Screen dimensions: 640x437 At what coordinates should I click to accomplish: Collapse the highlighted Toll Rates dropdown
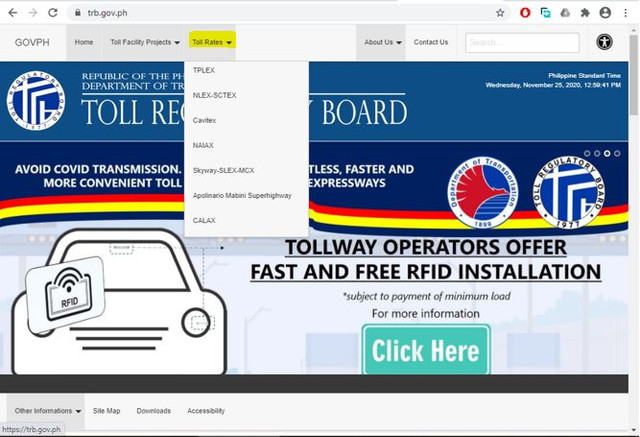click(212, 42)
